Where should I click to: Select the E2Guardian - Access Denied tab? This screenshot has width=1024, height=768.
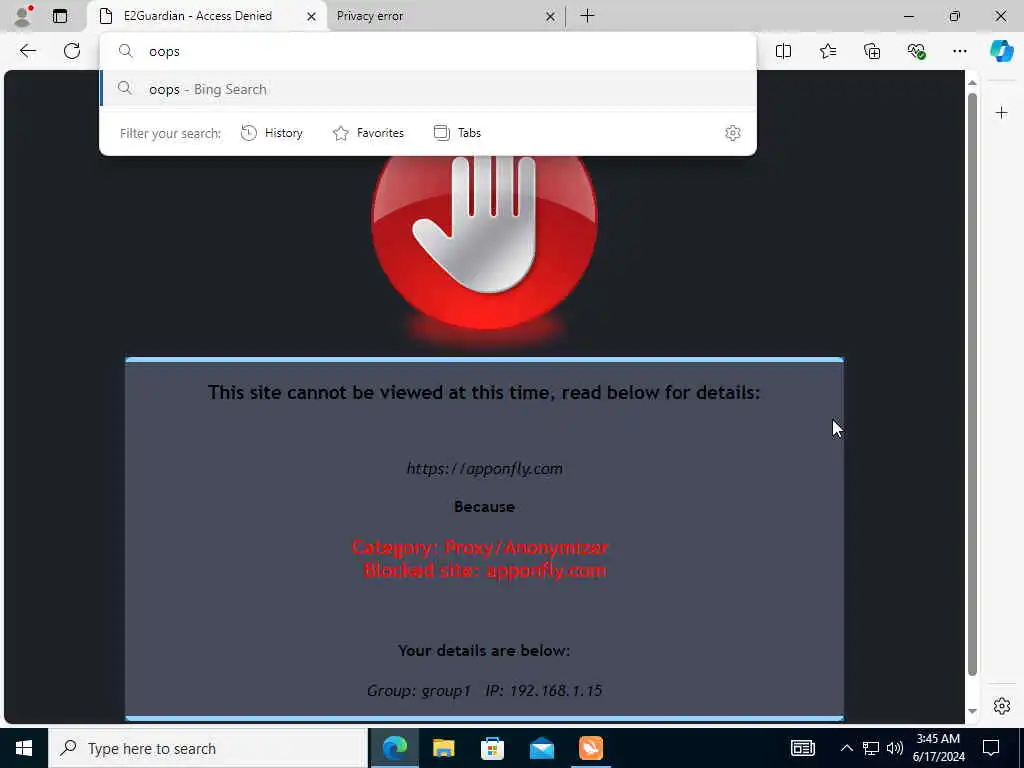pyautogui.click(x=208, y=16)
